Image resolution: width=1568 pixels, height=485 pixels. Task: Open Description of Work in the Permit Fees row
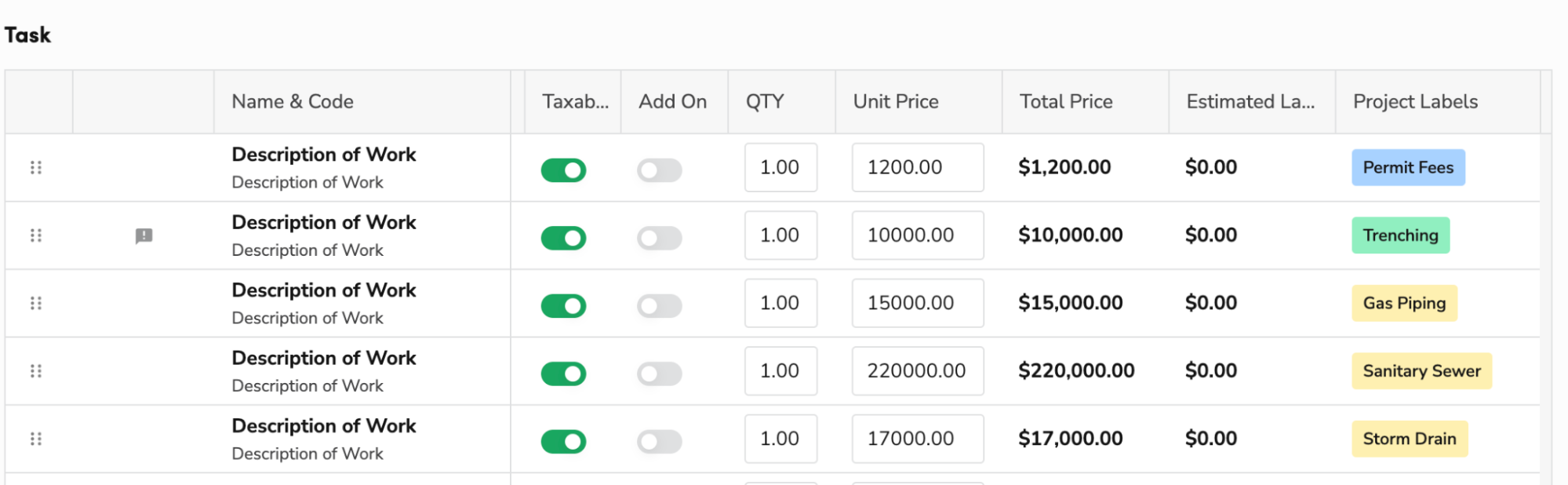(x=324, y=155)
